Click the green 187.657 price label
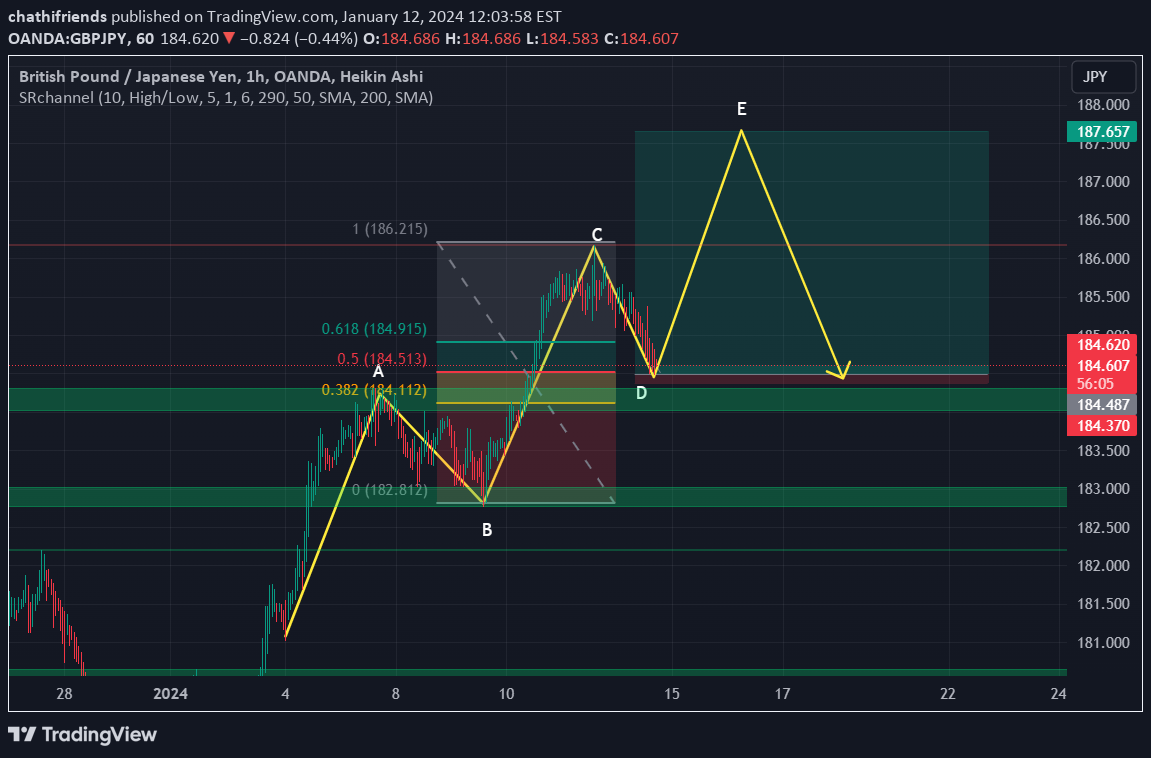 (1103, 131)
